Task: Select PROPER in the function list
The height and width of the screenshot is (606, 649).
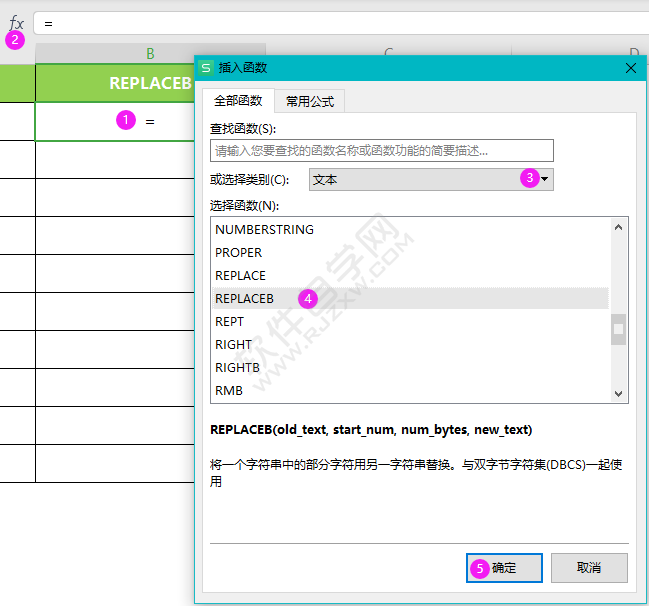Action: click(410, 252)
